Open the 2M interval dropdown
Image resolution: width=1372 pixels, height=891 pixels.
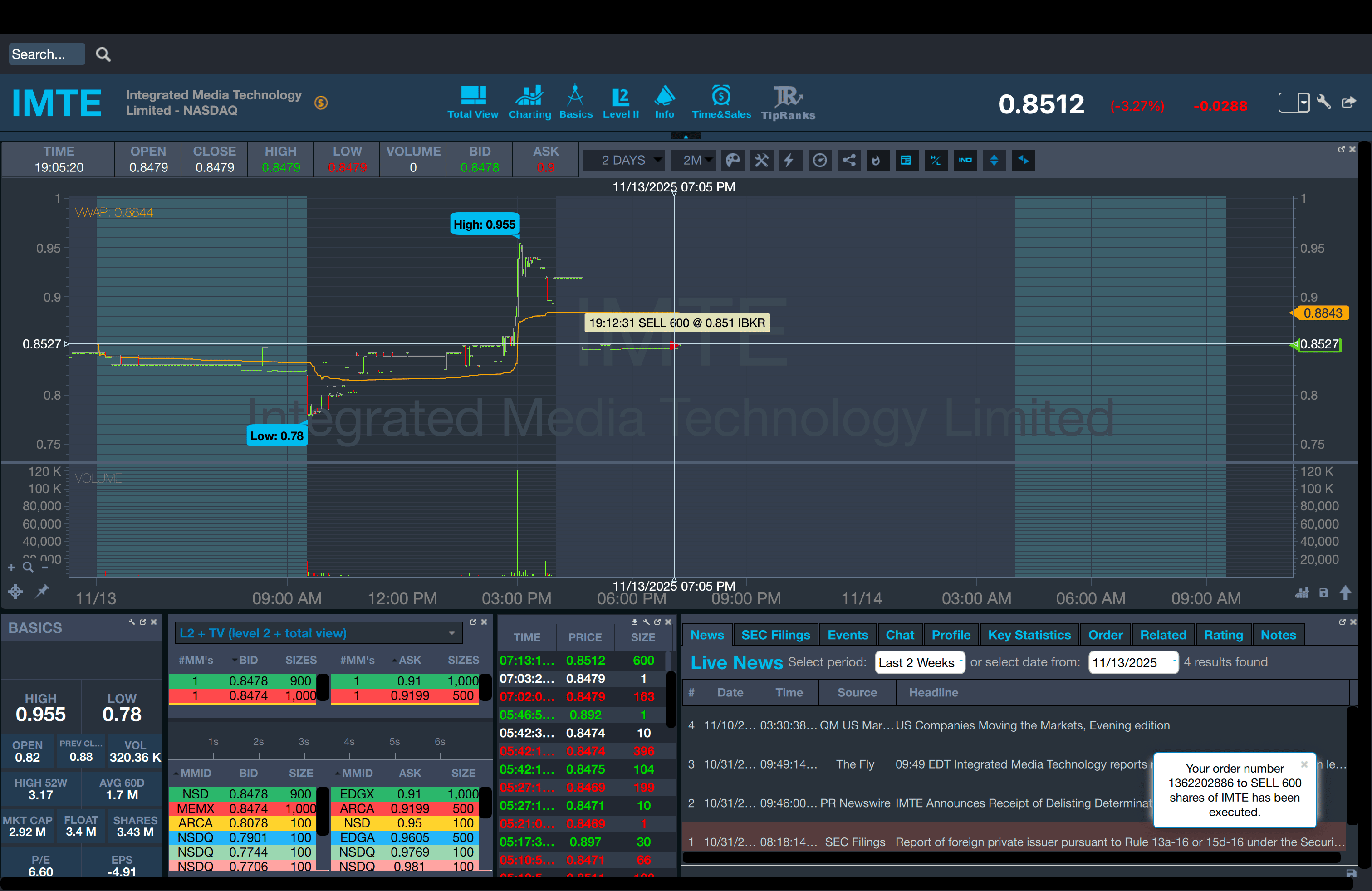click(x=694, y=160)
